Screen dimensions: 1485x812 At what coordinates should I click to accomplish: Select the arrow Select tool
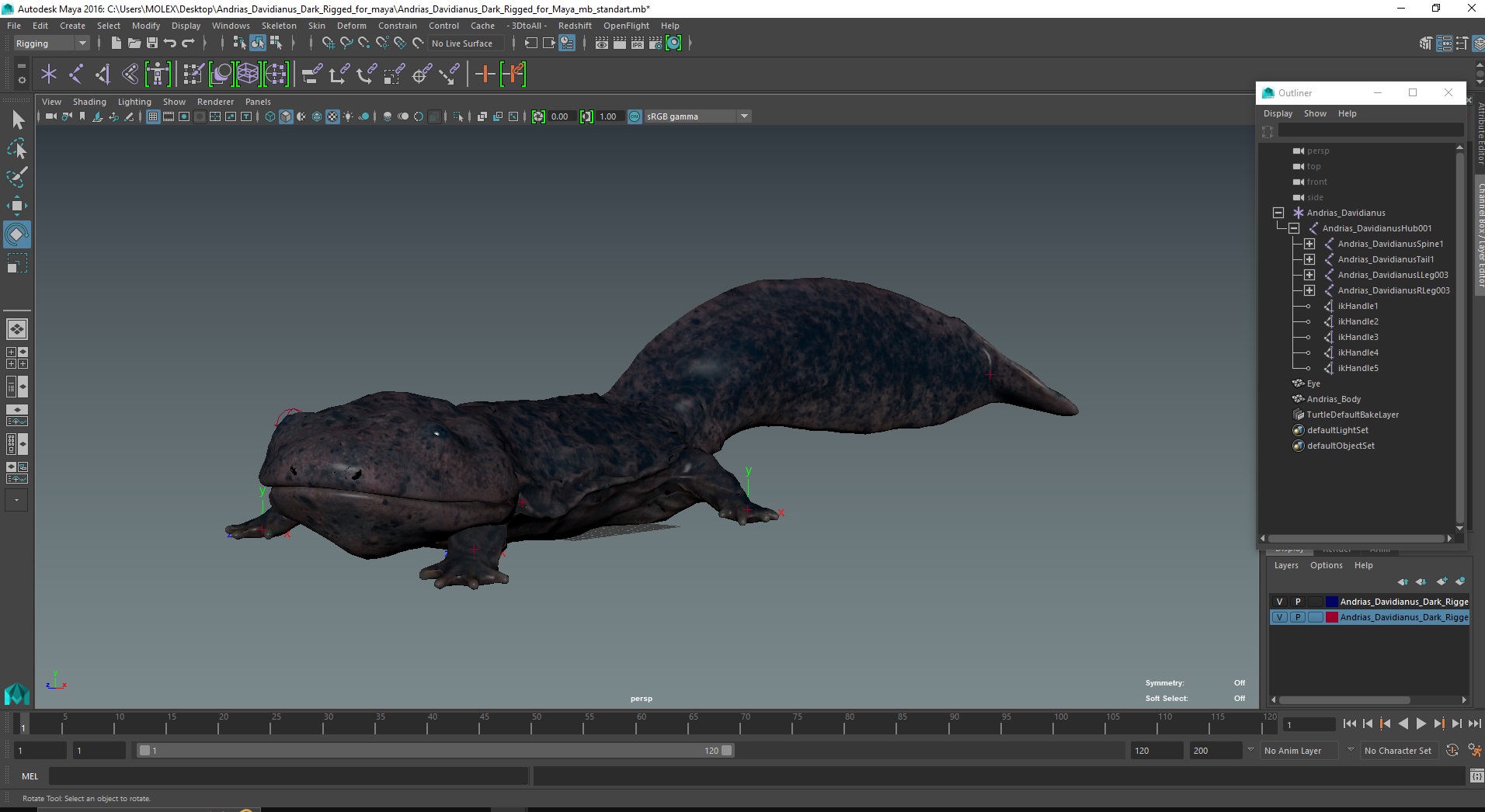[17, 120]
